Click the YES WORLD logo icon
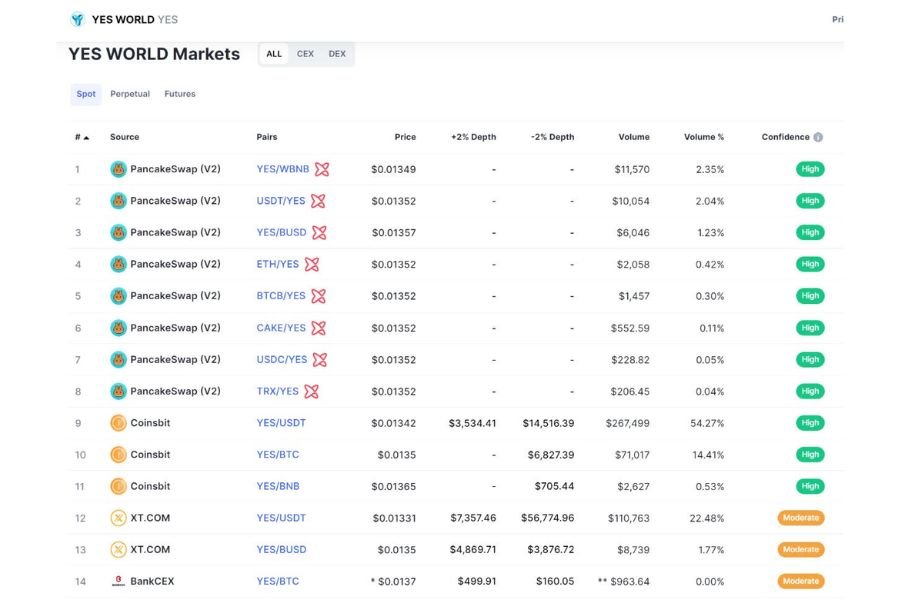This screenshot has height=600, width=900. point(77,19)
